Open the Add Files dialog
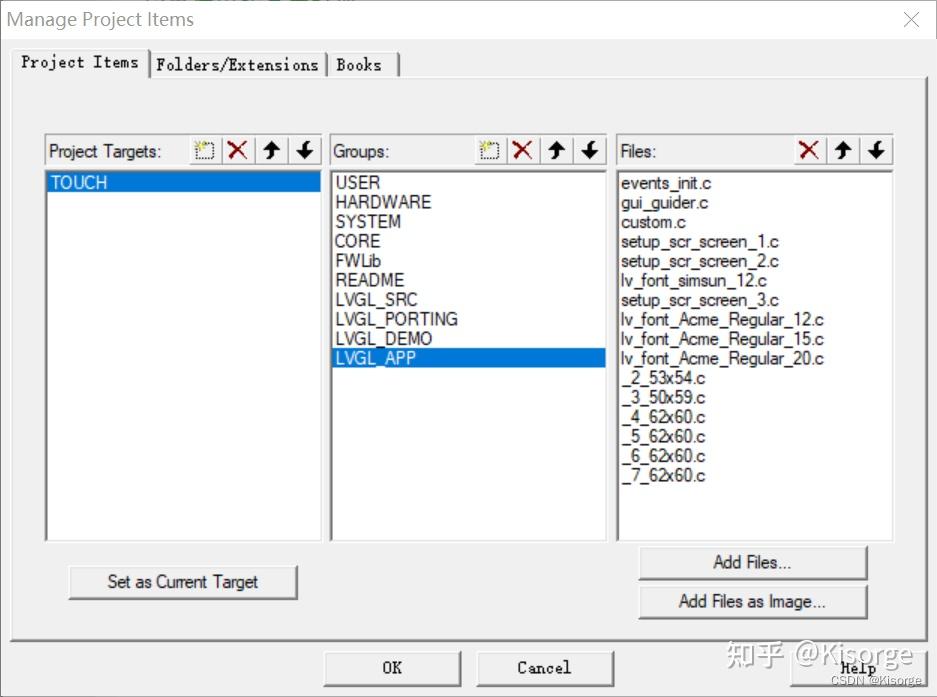Screen dimensions: 937x697 point(752,562)
